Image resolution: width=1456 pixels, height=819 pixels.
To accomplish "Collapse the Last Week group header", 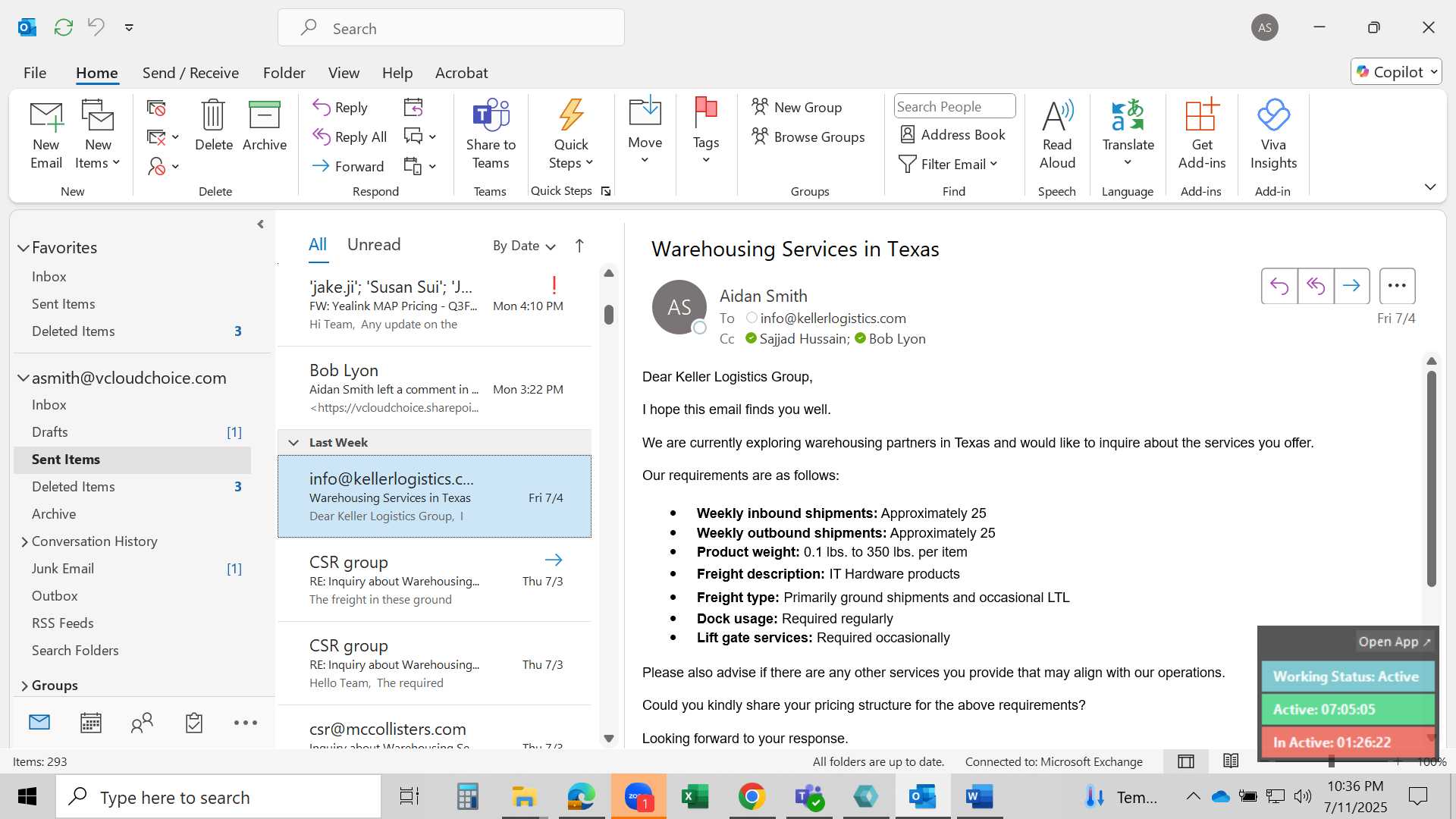I will click(293, 443).
